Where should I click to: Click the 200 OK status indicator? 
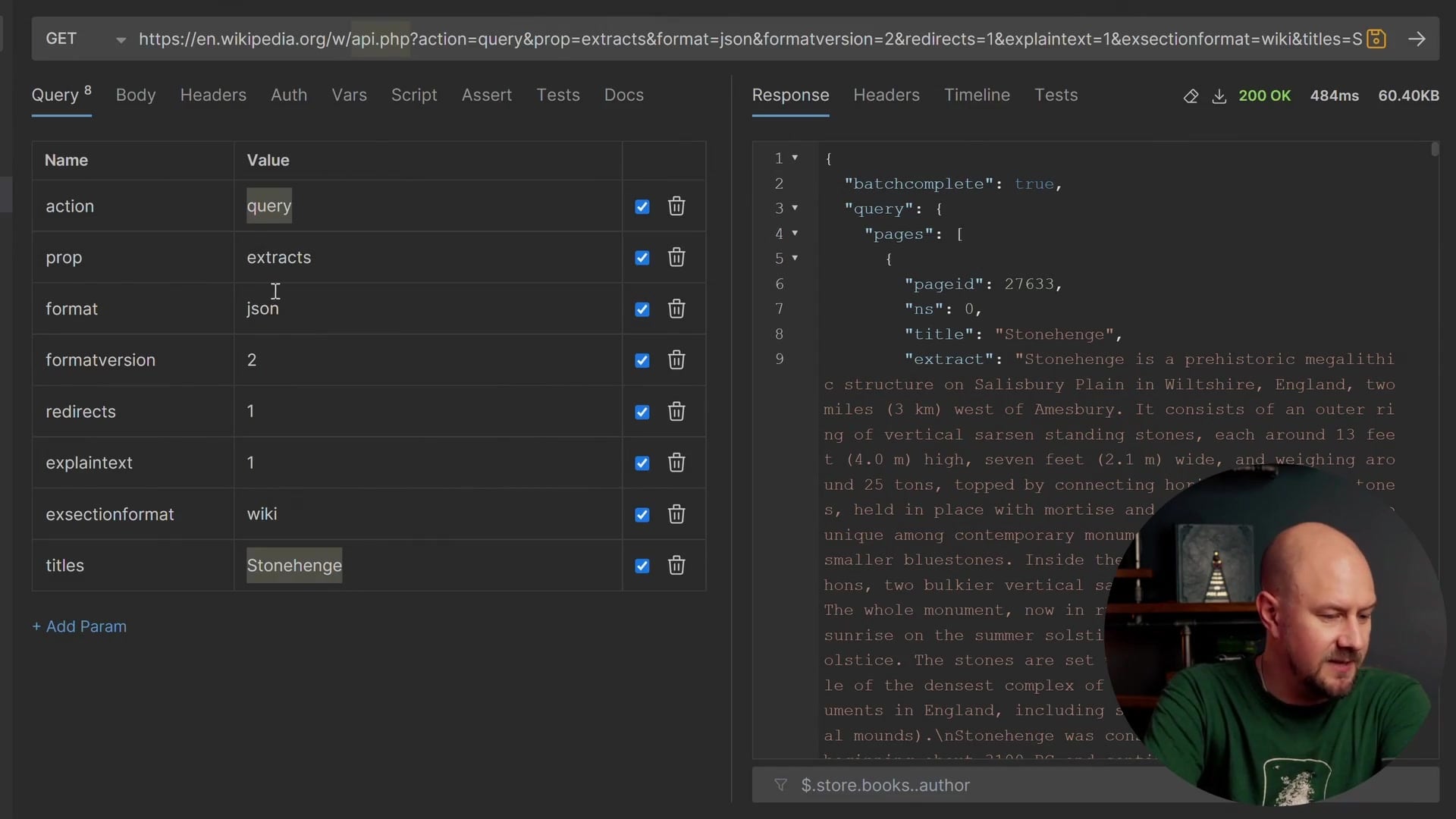pos(1264,96)
